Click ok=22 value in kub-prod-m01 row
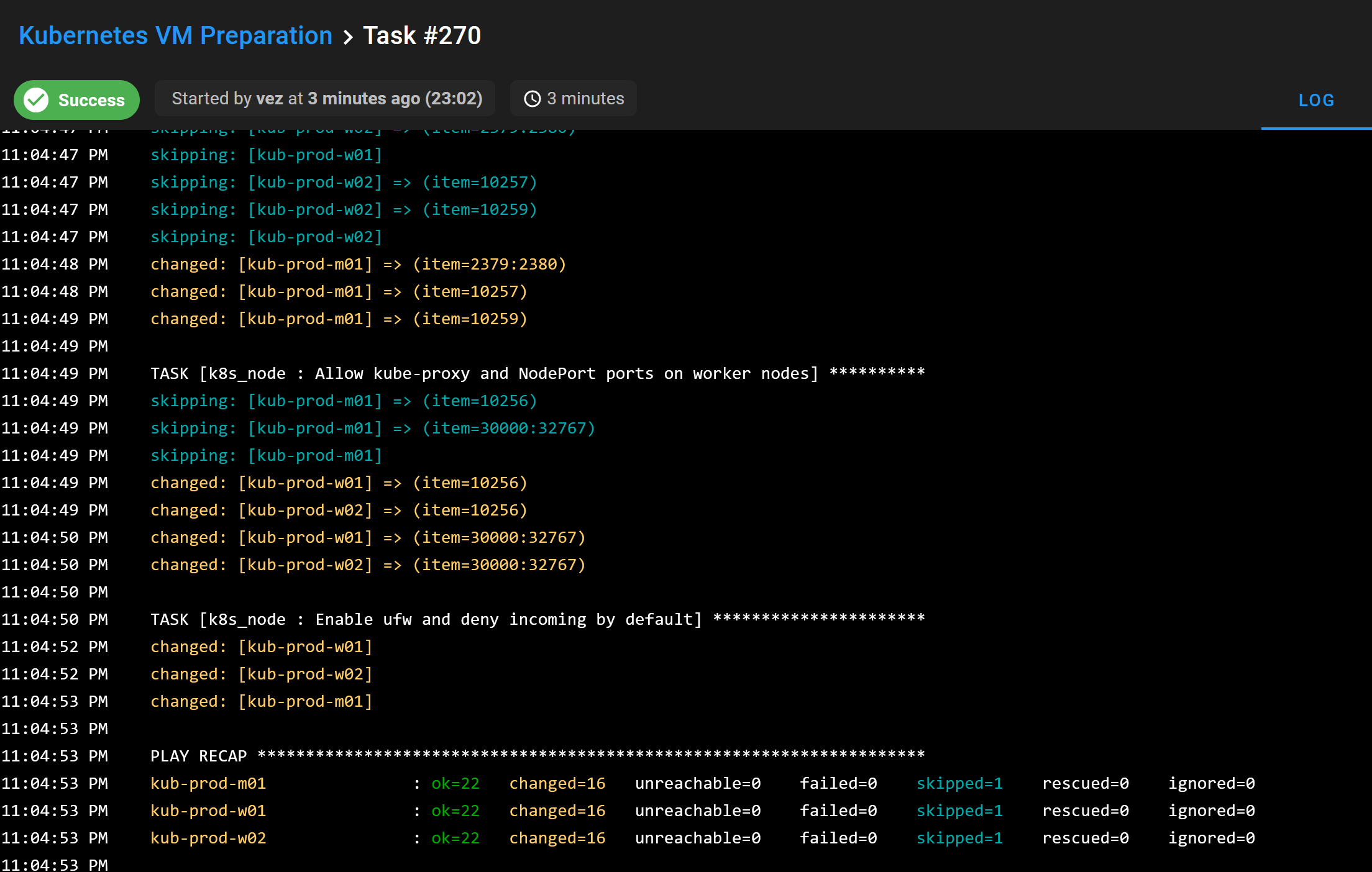The width and height of the screenshot is (1372, 872). point(455,783)
